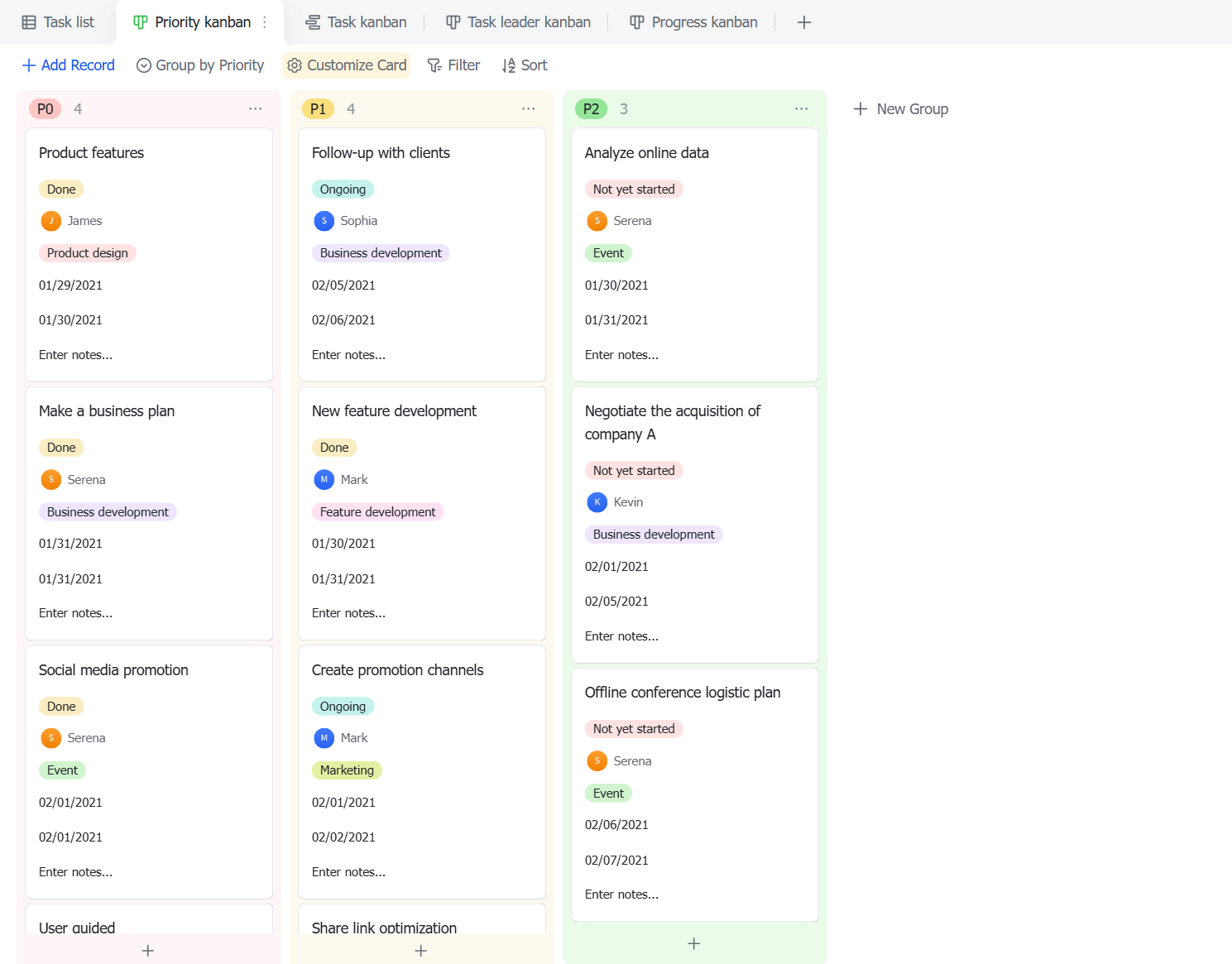Click Add Record button

[x=68, y=65]
